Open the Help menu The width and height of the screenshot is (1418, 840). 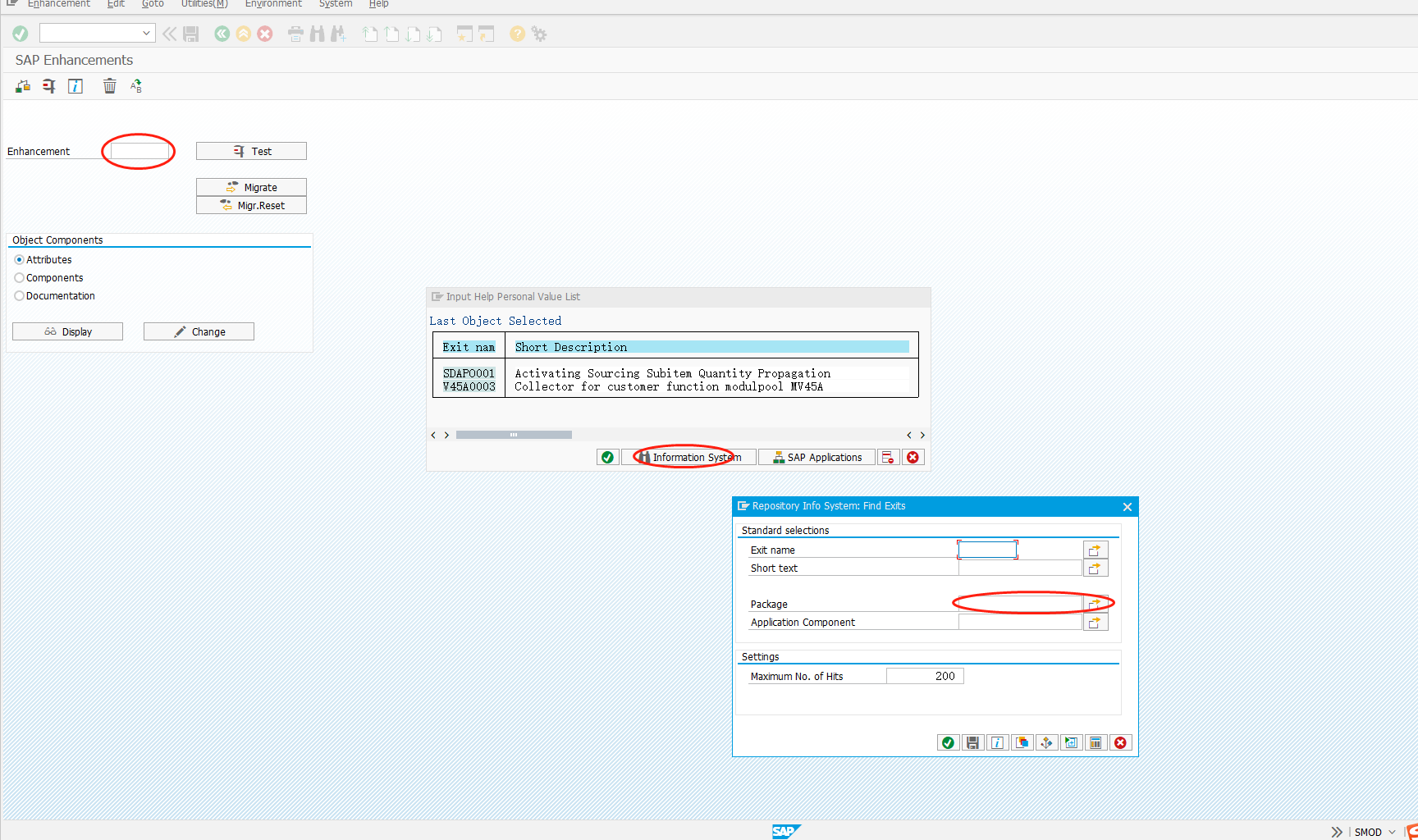378,4
